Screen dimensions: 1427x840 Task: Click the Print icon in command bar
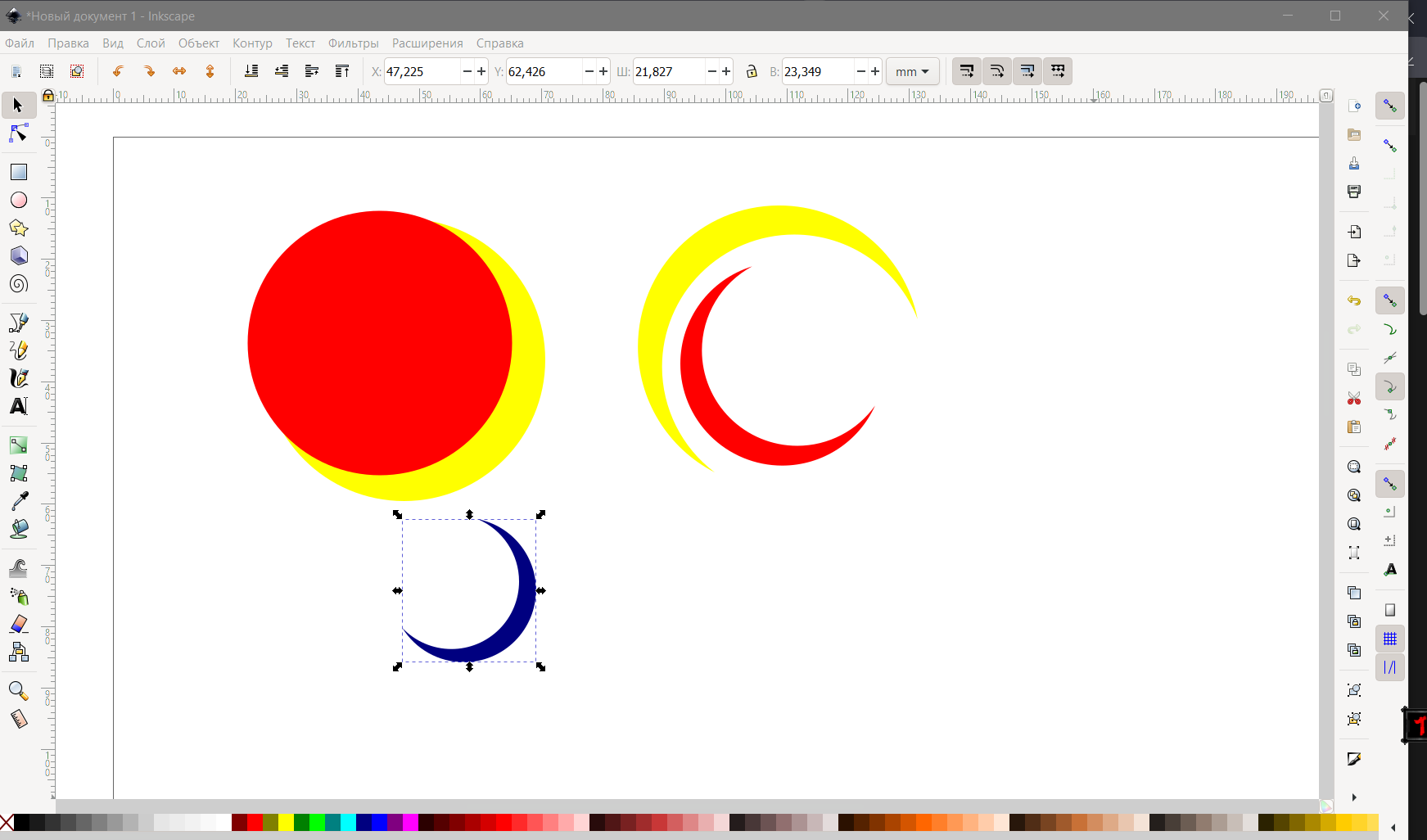(1354, 191)
